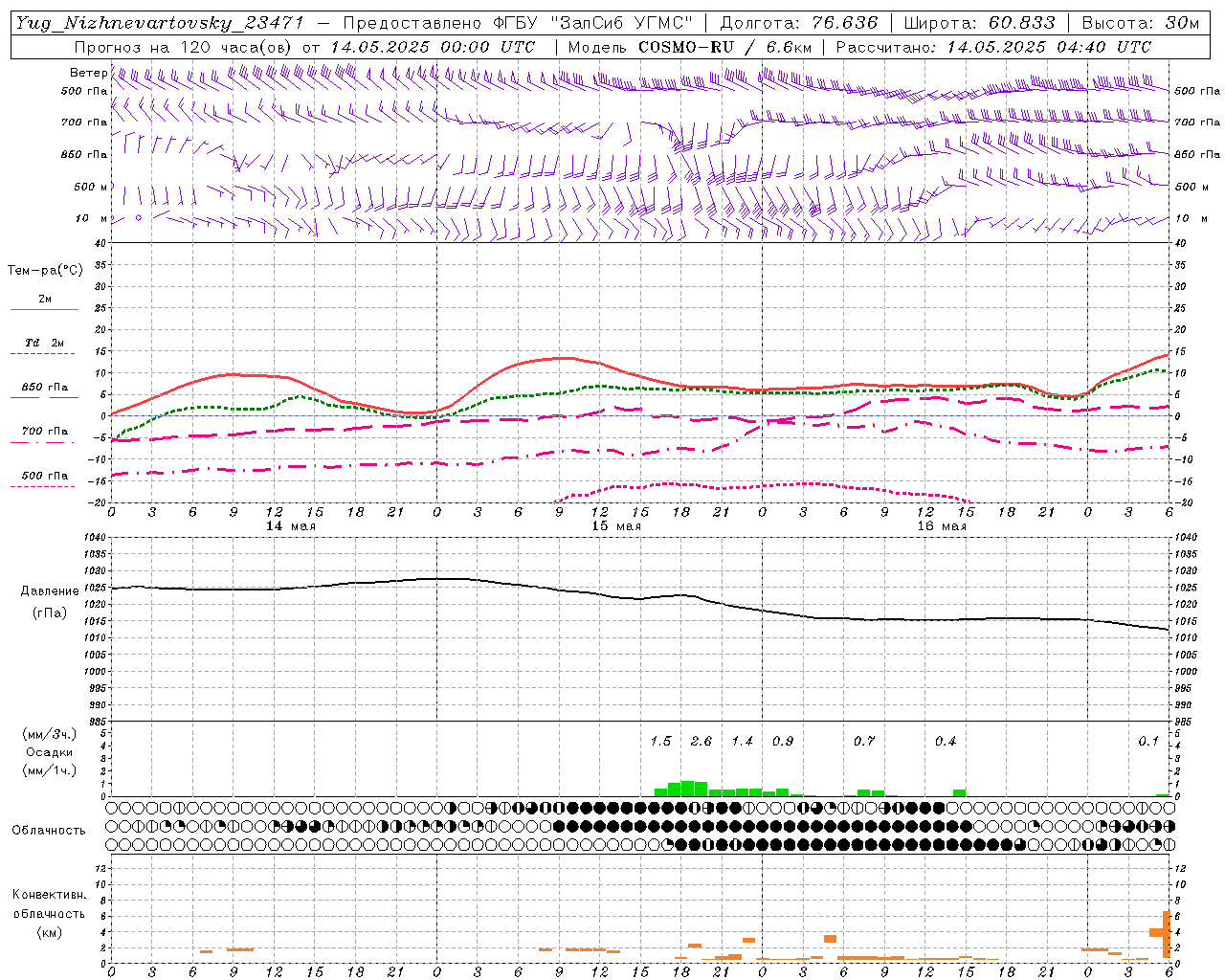Screen dimensions: 1225x980
Task: Click the 2.6 precipitation total
Action: click(x=702, y=741)
